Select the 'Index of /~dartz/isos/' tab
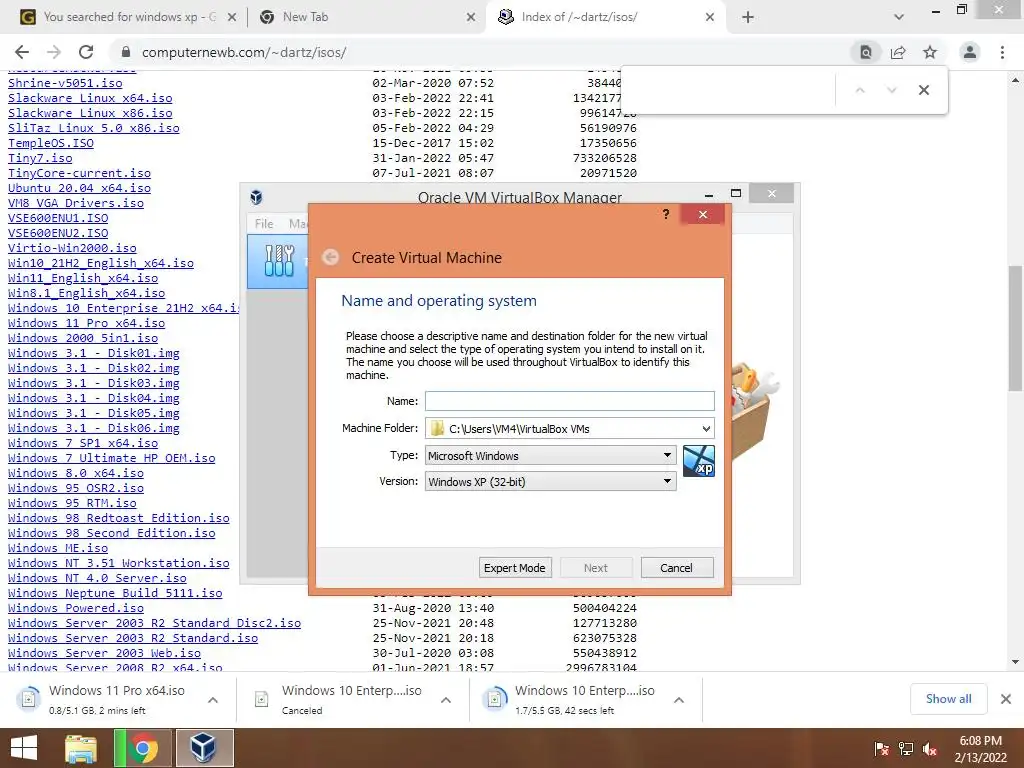This screenshot has height=768, width=1024. [x=604, y=17]
